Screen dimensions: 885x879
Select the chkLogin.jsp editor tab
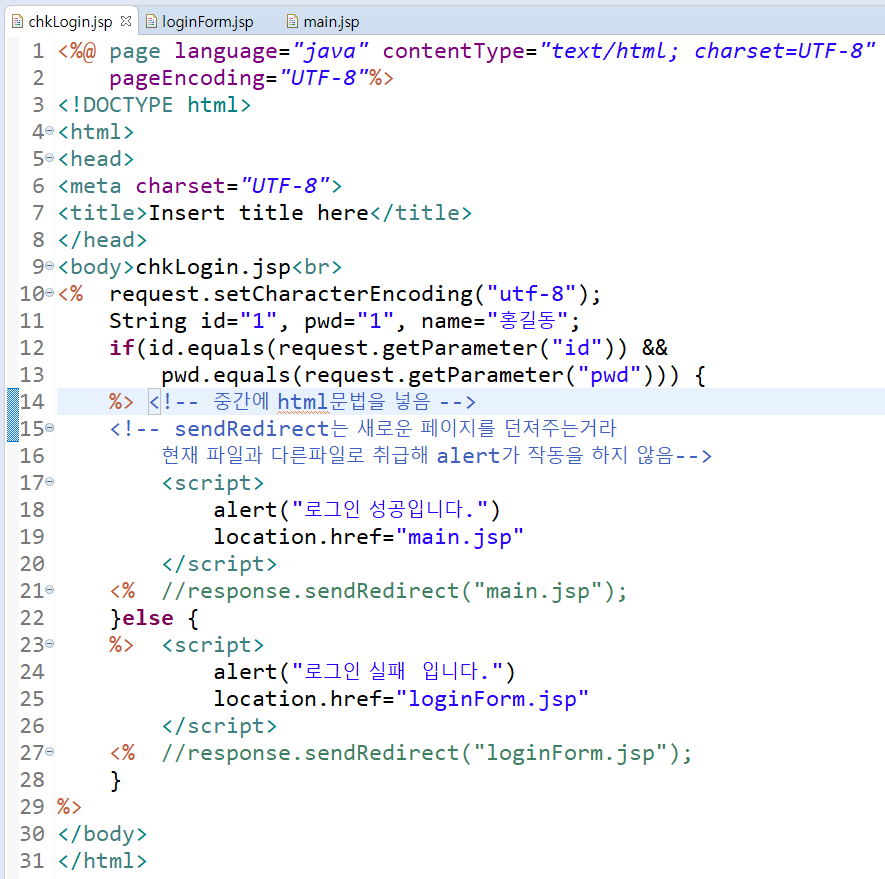[x=70, y=22]
